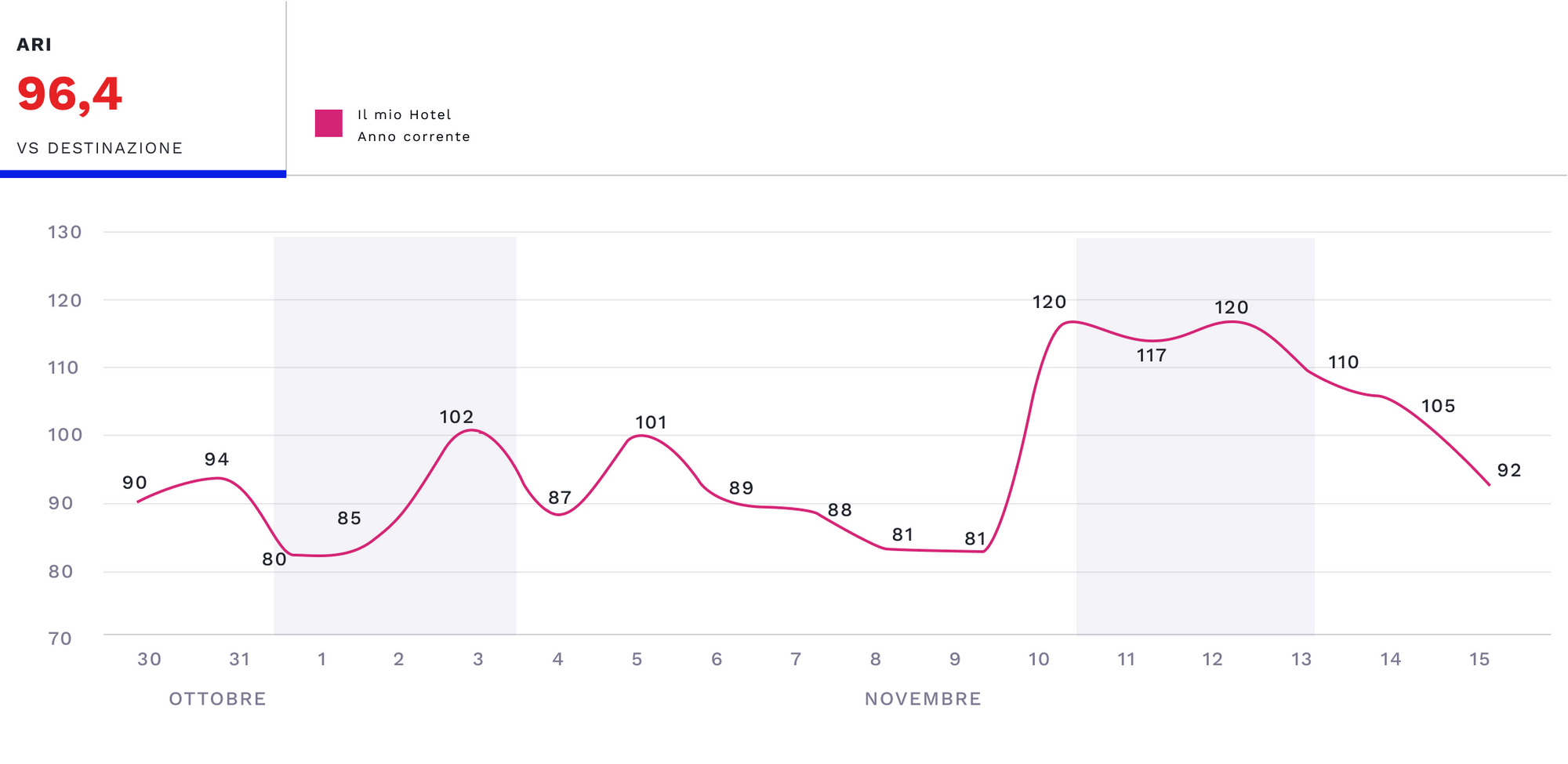This screenshot has width=1568, height=764.
Task: Click the 92 data label at line end
Action: pyautogui.click(x=1509, y=470)
